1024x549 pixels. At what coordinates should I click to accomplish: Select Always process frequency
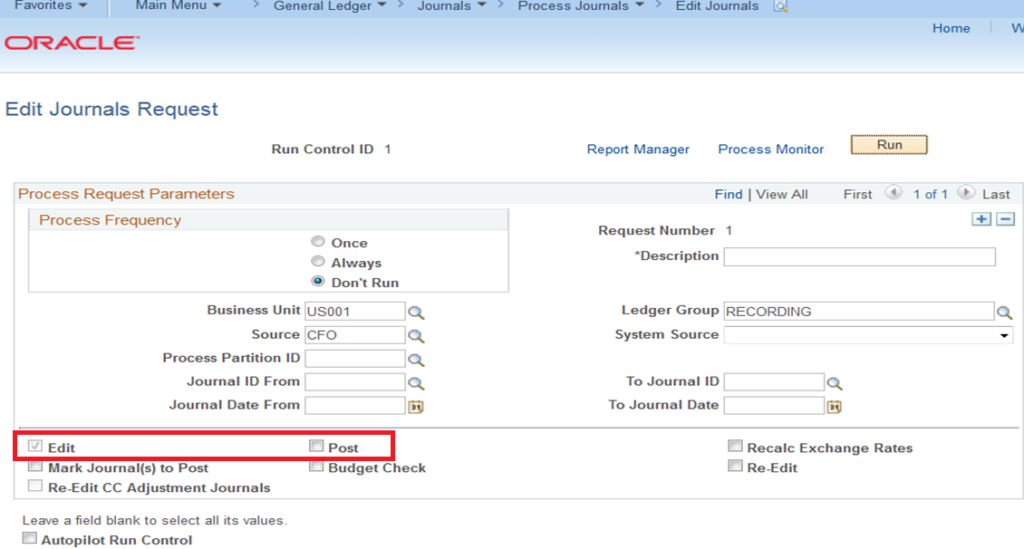tap(318, 261)
